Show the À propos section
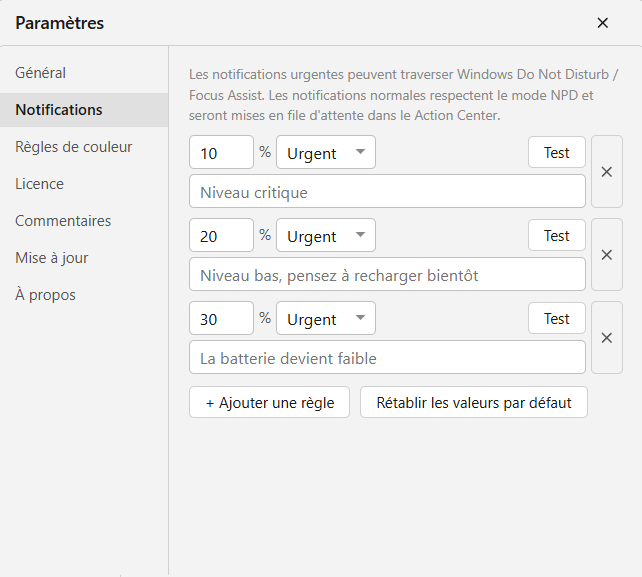The width and height of the screenshot is (642, 577). click(x=84, y=295)
